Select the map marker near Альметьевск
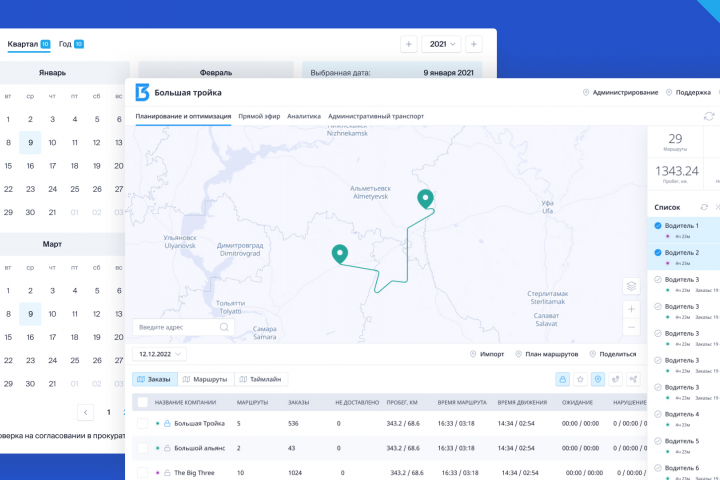The height and width of the screenshot is (480, 720). pos(426,199)
